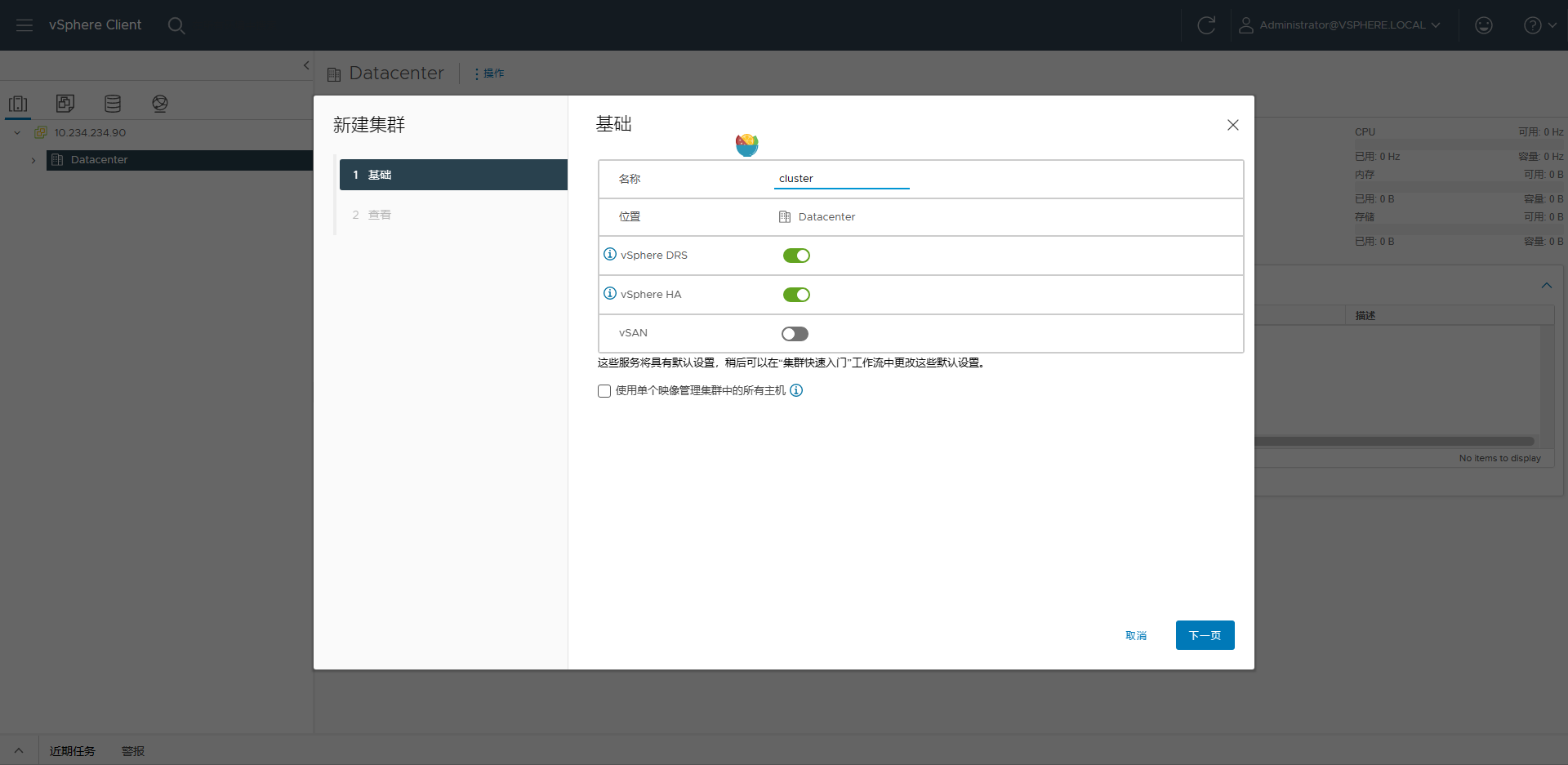
Task: Disable the vSphere DRS toggle
Action: 796,256
